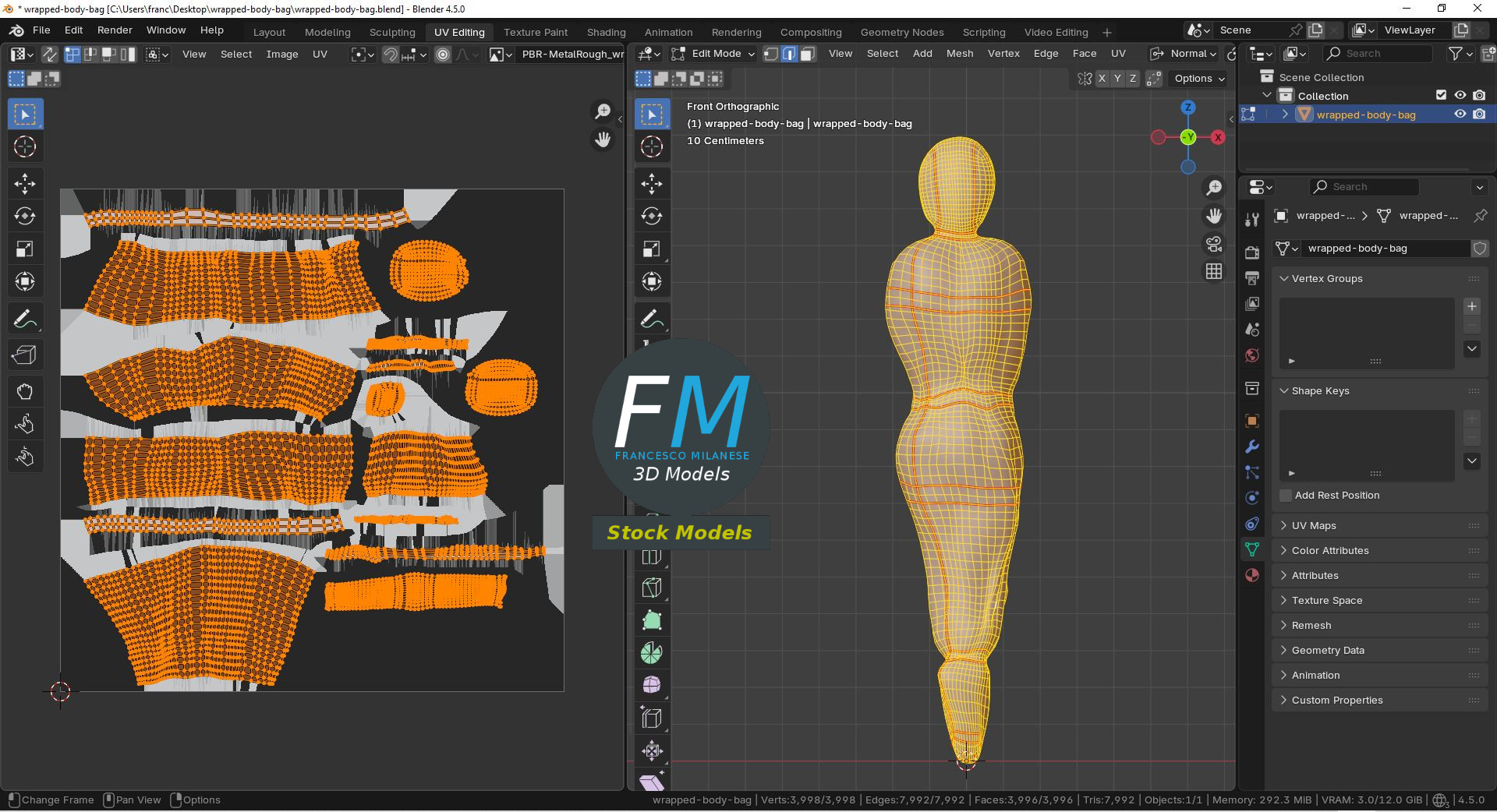The image size is (1497, 812).
Task: Open Normal transform orientation dropdown
Action: tap(1184, 54)
